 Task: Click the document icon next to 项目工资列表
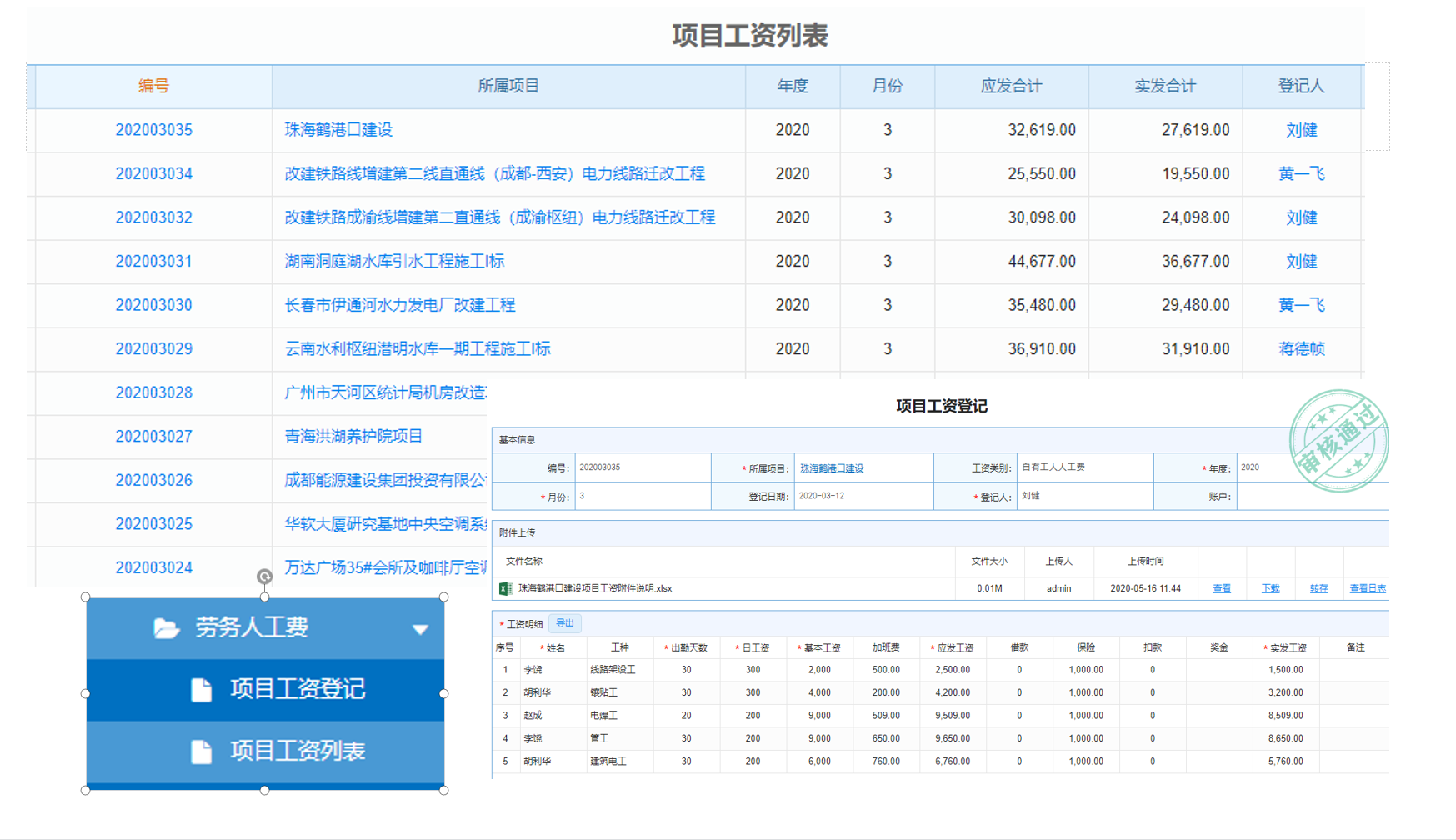click(201, 752)
